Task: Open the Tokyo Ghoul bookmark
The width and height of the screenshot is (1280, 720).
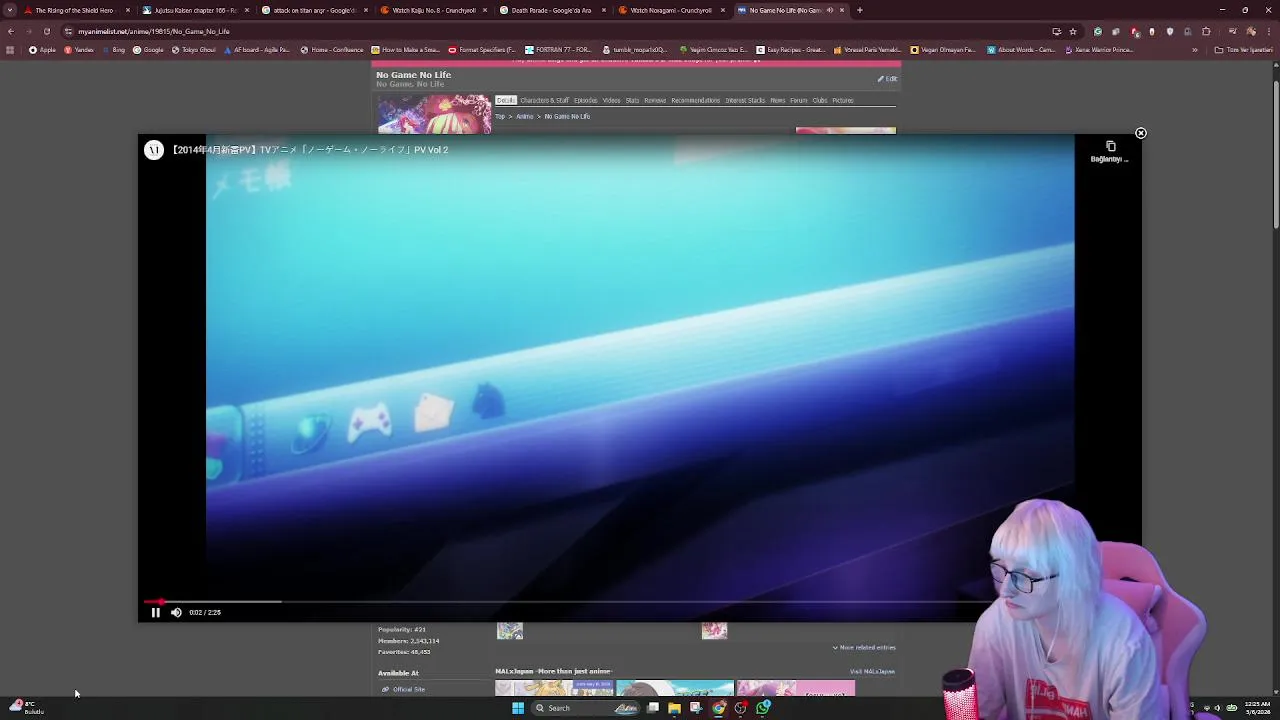Action: (x=194, y=50)
